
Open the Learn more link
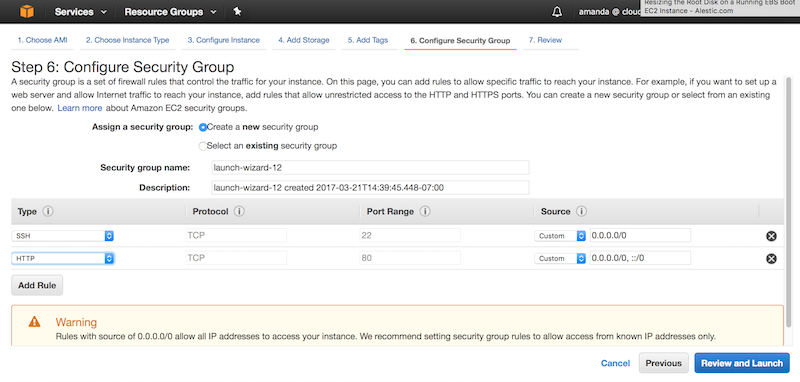click(x=80, y=108)
